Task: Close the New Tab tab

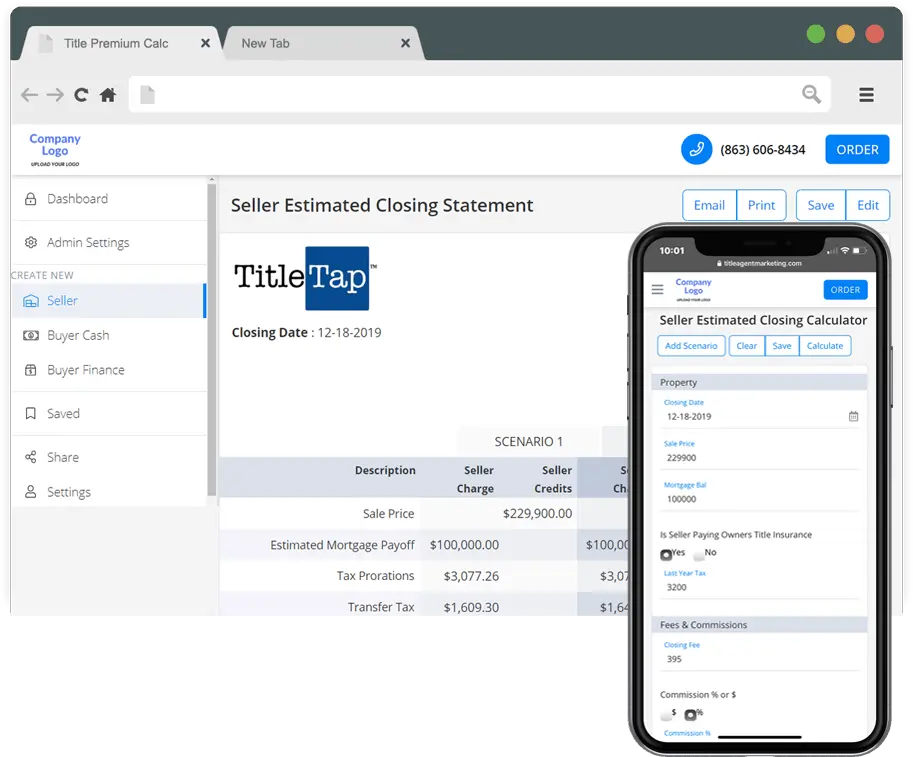Action: [406, 43]
